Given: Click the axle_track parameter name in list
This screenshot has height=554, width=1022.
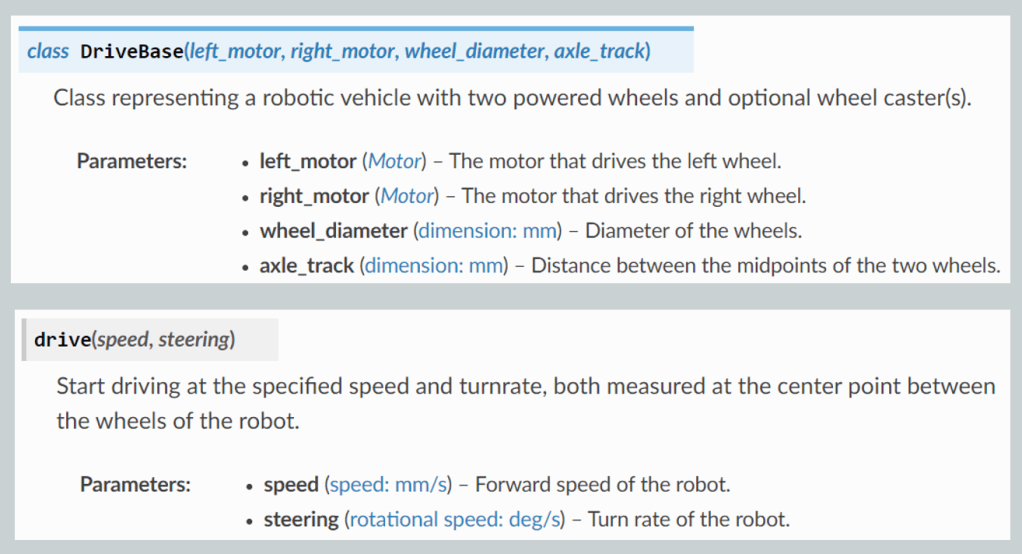Looking at the screenshot, I should pyautogui.click(x=307, y=266).
